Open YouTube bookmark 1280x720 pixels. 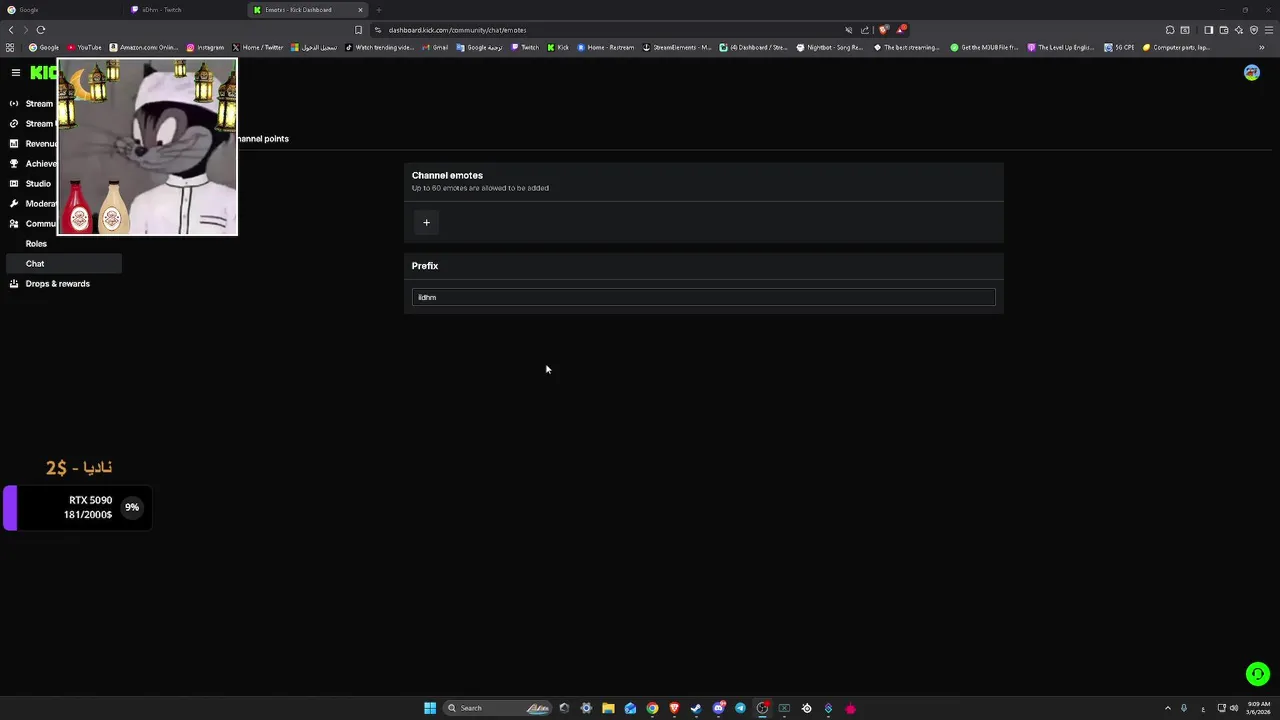(x=85, y=47)
